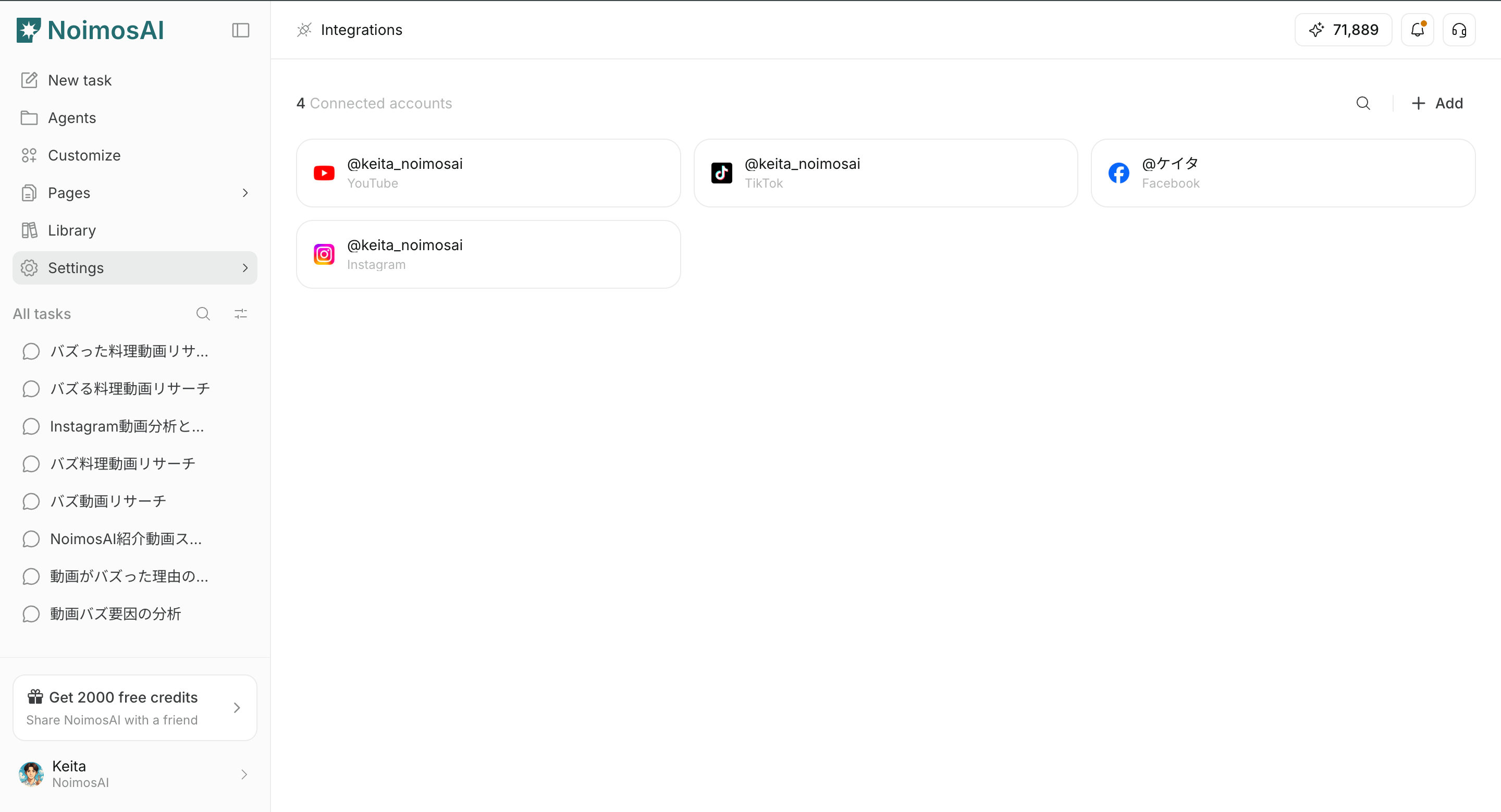This screenshot has height=812, width=1501.
Task: Open the Instagram @keita_noimosai card
Action: (488, 254)
